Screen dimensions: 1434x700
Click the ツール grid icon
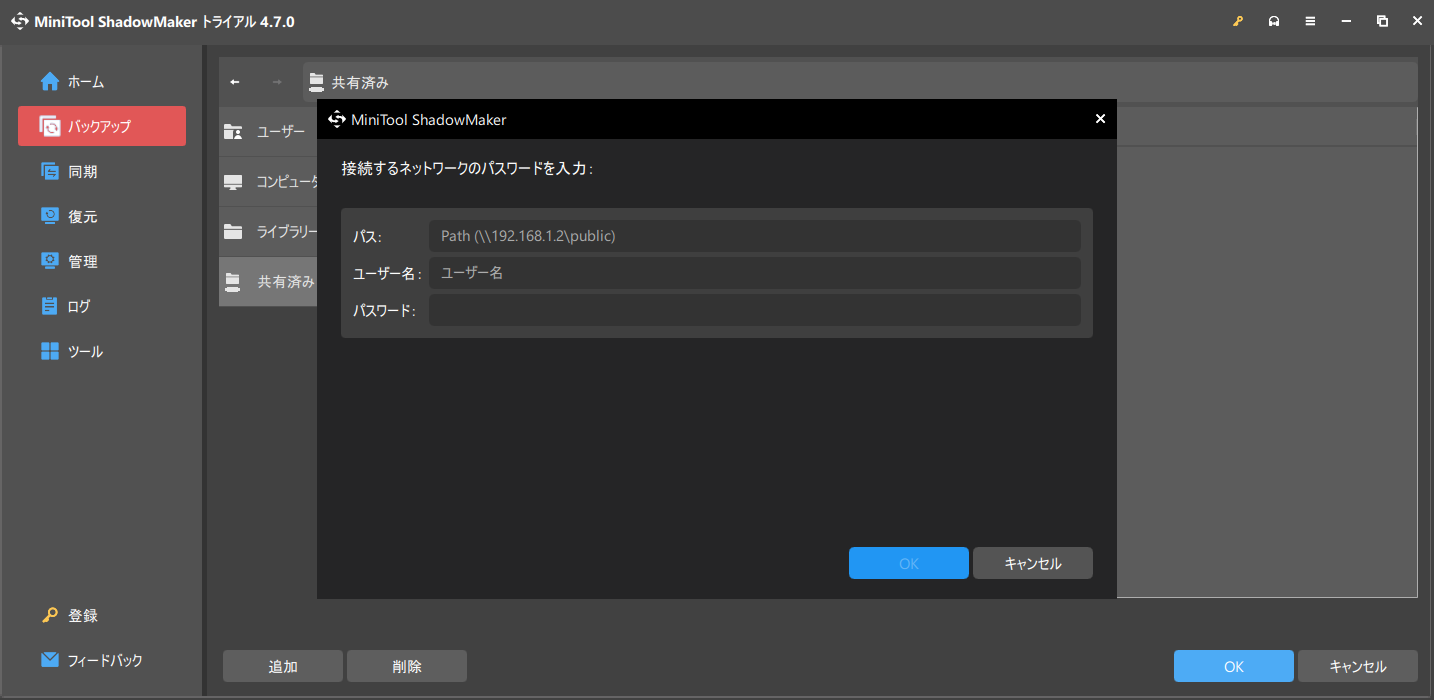click(50, 351)
